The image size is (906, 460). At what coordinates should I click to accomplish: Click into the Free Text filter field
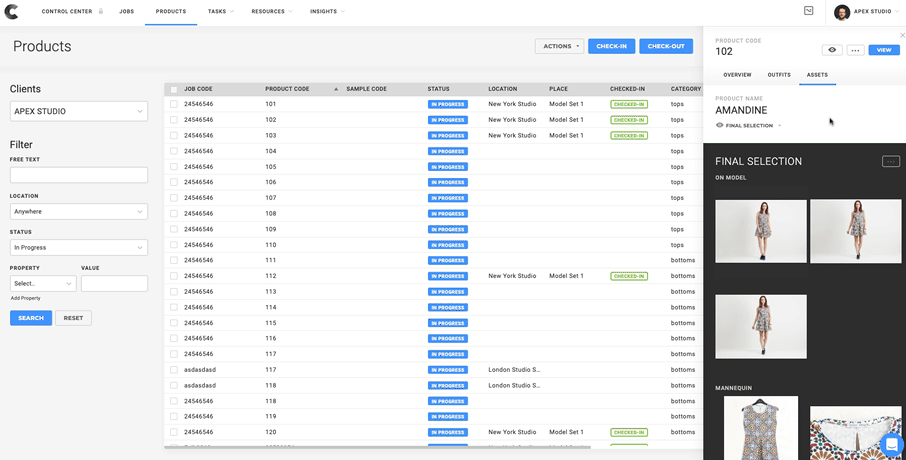(x=79, y=175)
